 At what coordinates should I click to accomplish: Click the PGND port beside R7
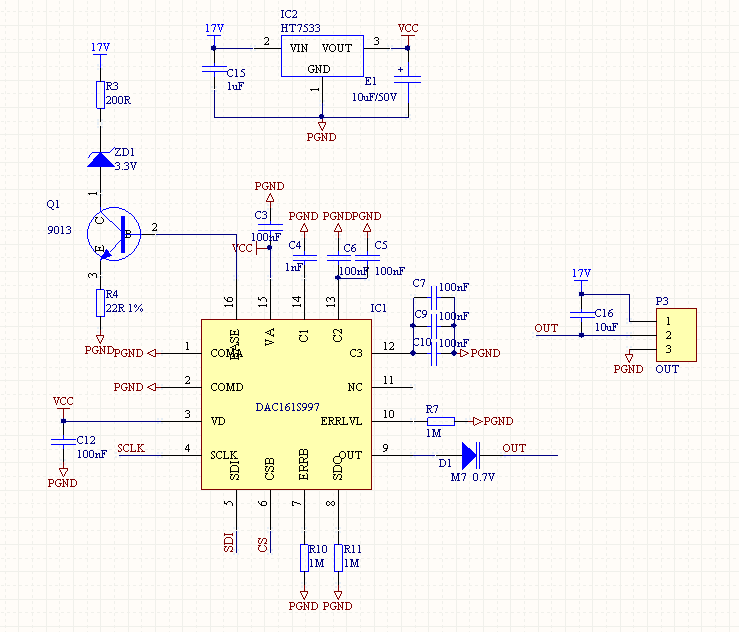pyautogui.click(x=493, y=421)
